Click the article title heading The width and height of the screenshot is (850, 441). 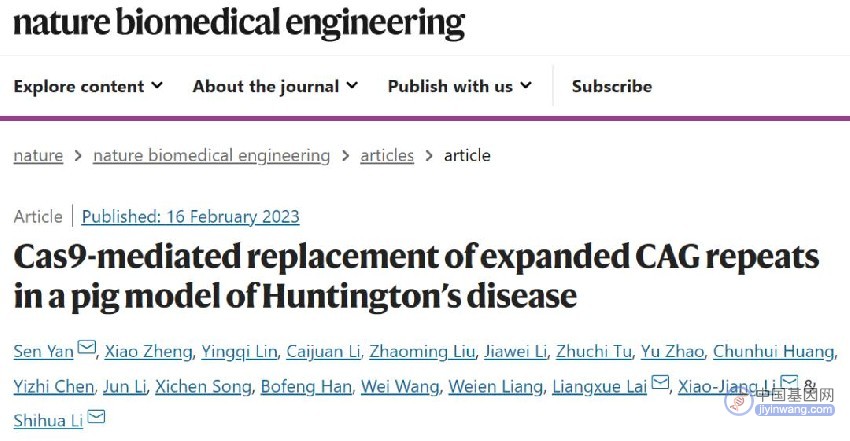click(416, 276)
